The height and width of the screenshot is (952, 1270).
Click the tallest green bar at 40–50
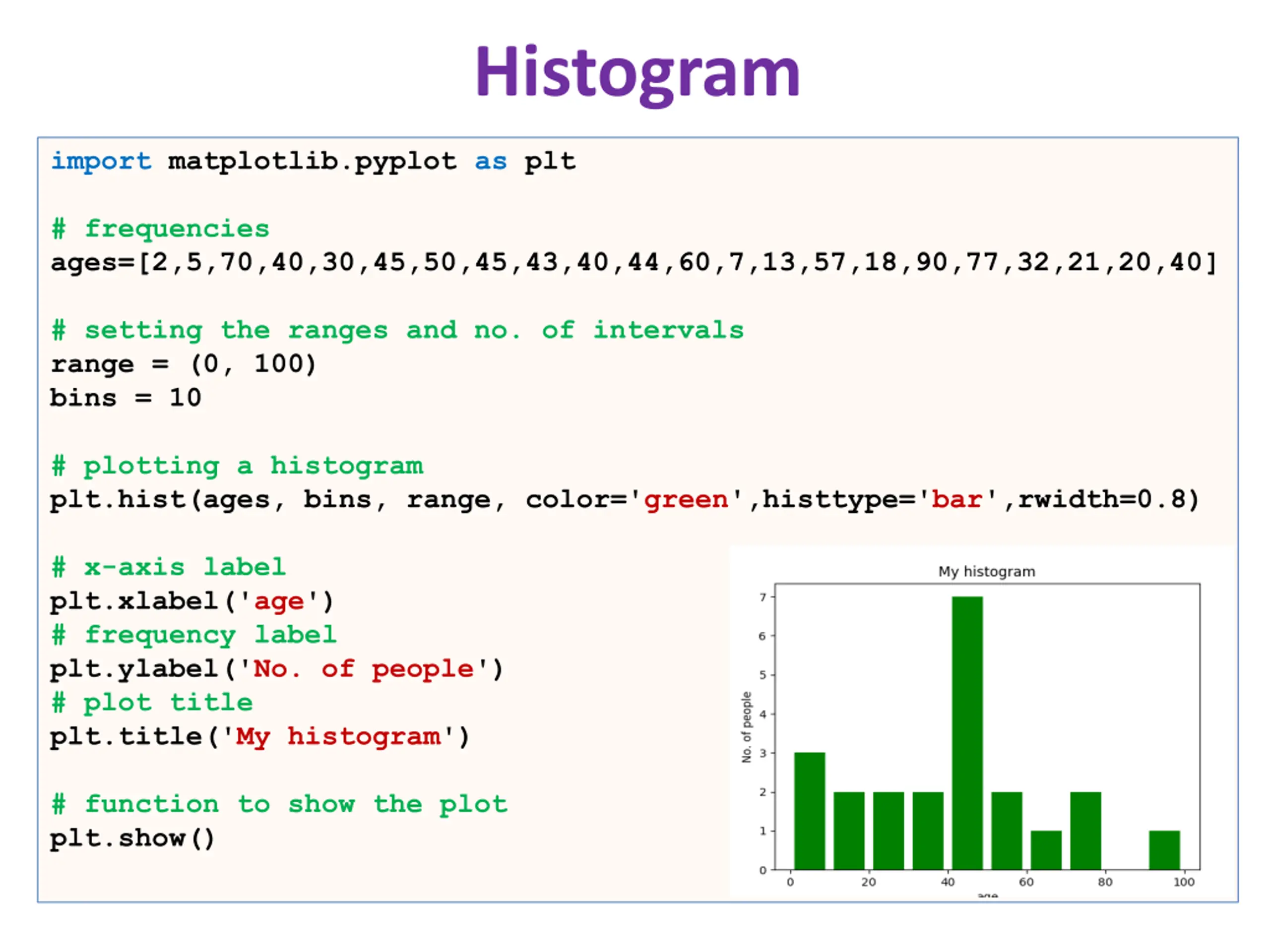[x=967, y=733]
